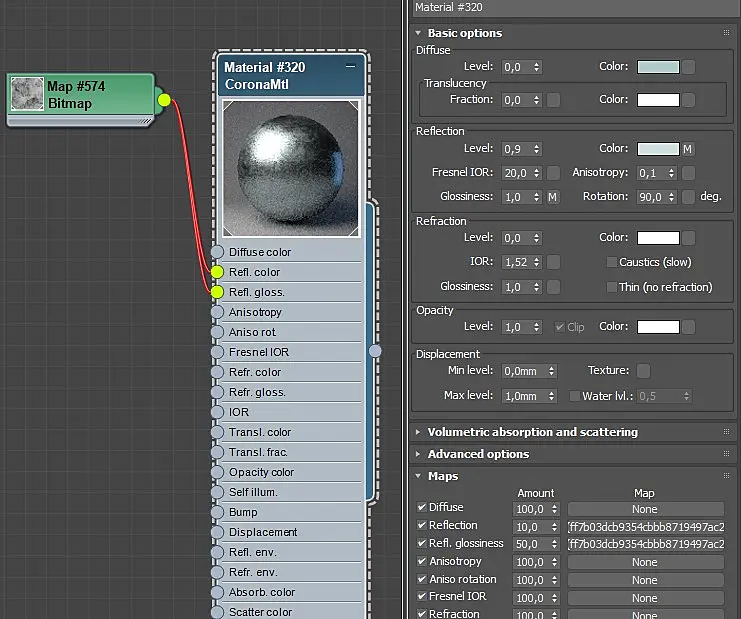Click the Refr. env. input socket

point(217,572)
